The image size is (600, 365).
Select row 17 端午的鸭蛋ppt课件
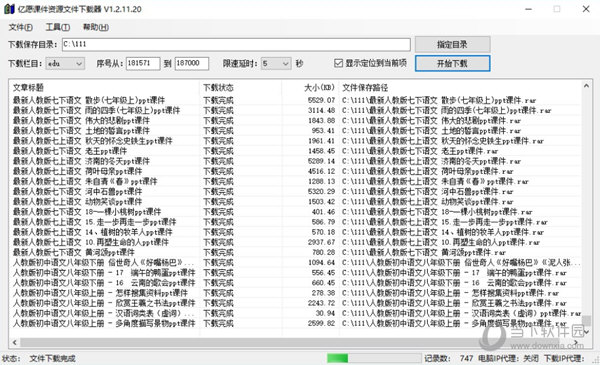tap(295, 273)
